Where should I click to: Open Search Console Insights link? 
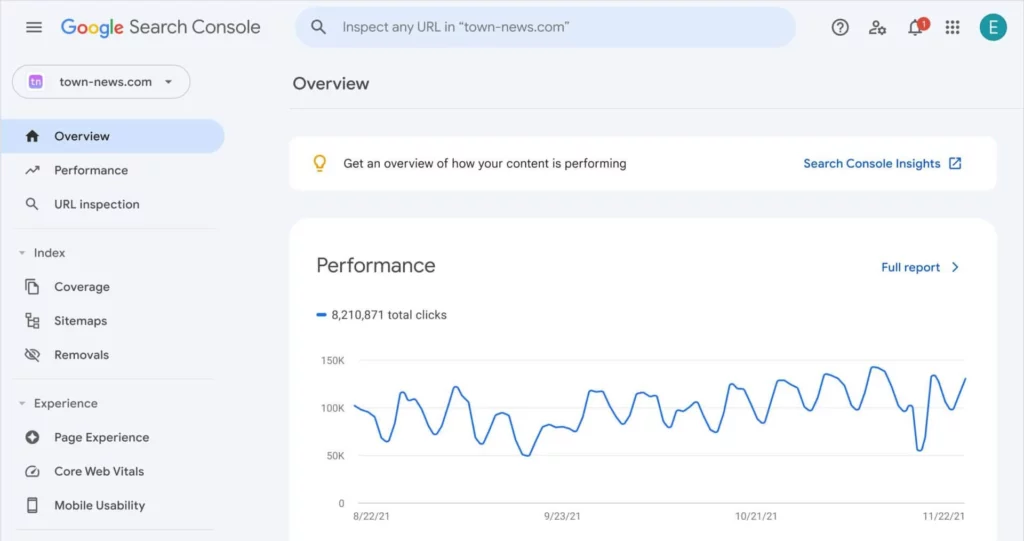(872, 163)
